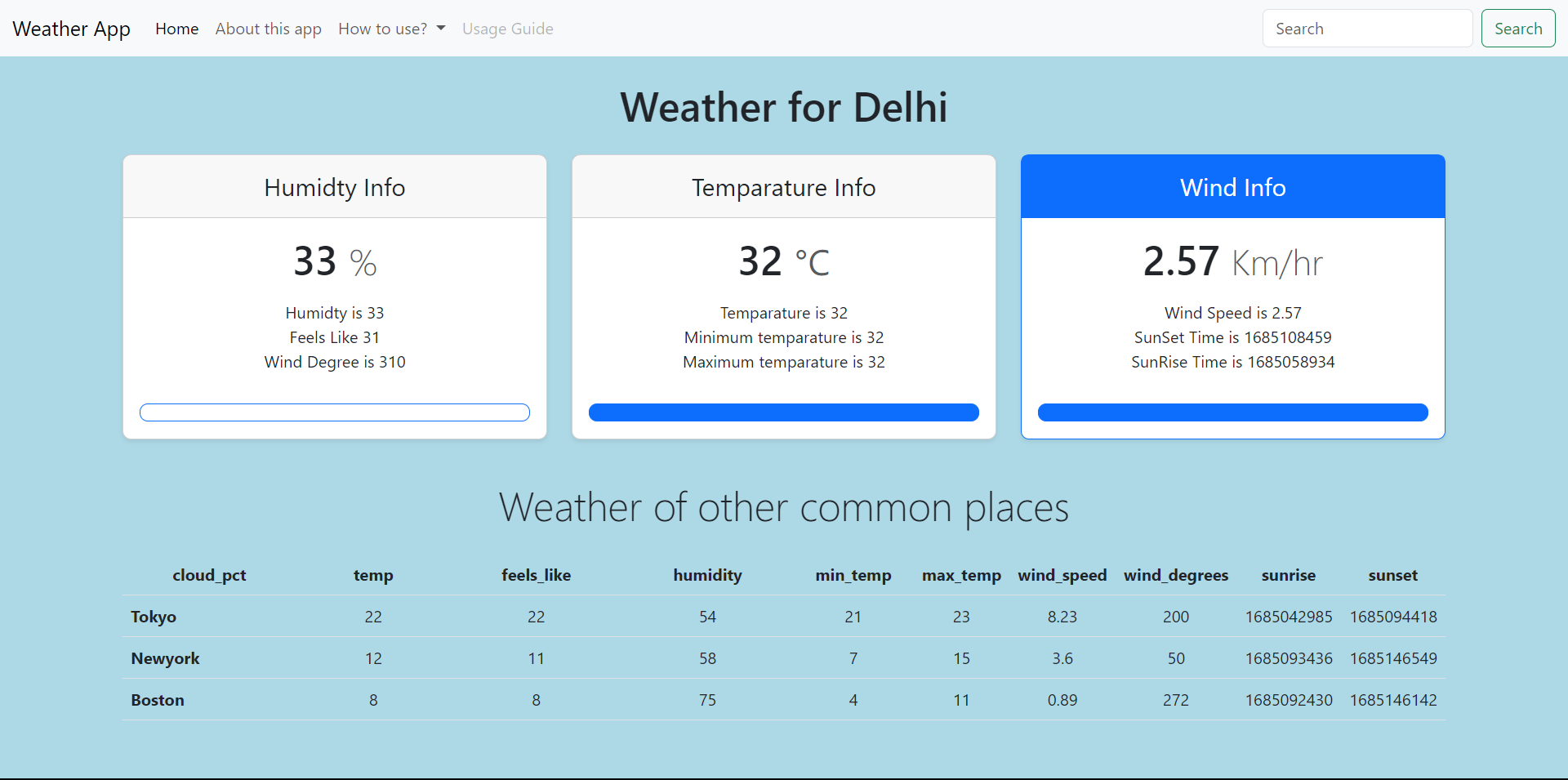Click Weather of other common places heading

coord(784,507)
